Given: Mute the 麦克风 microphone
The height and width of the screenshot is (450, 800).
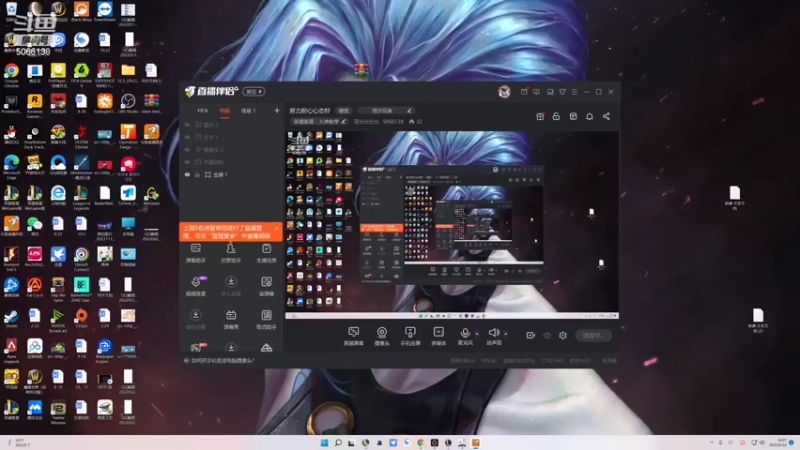Looking at the screenshot, I should tap(465, 336).
